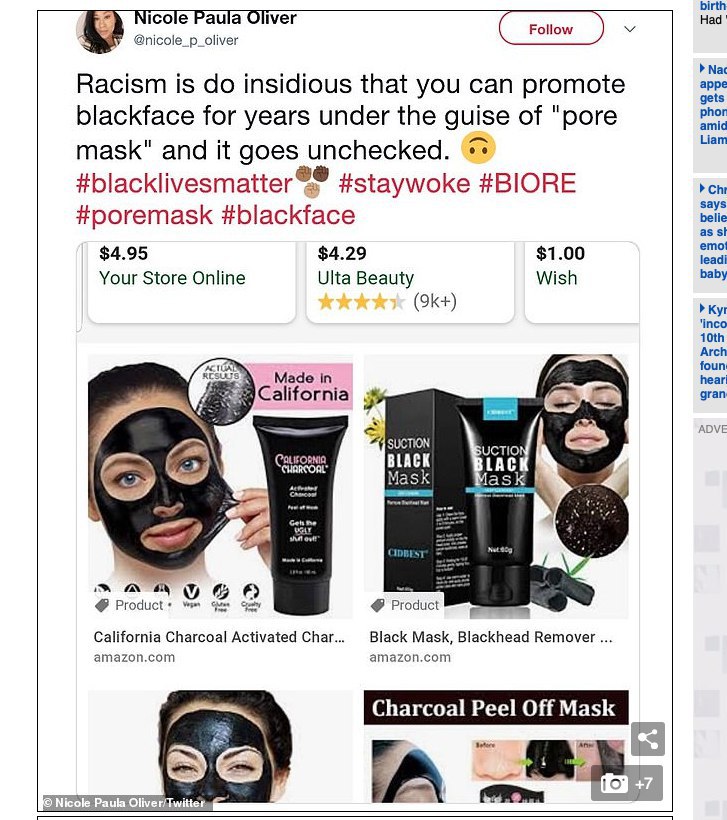Open the tweet options chevron next to Follow
Viewport: 727px width, 820px height.
pos(630,29)
